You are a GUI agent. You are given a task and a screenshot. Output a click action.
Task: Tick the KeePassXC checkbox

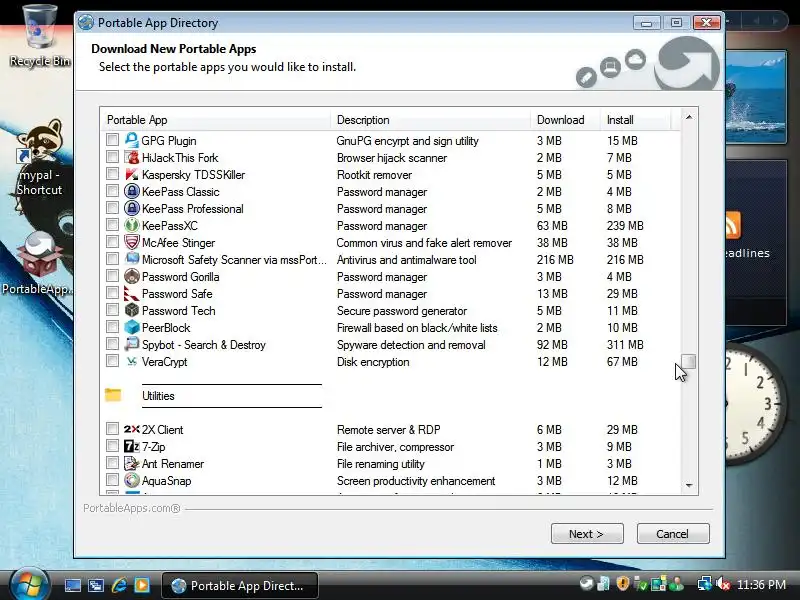click(x=112, y=224)
